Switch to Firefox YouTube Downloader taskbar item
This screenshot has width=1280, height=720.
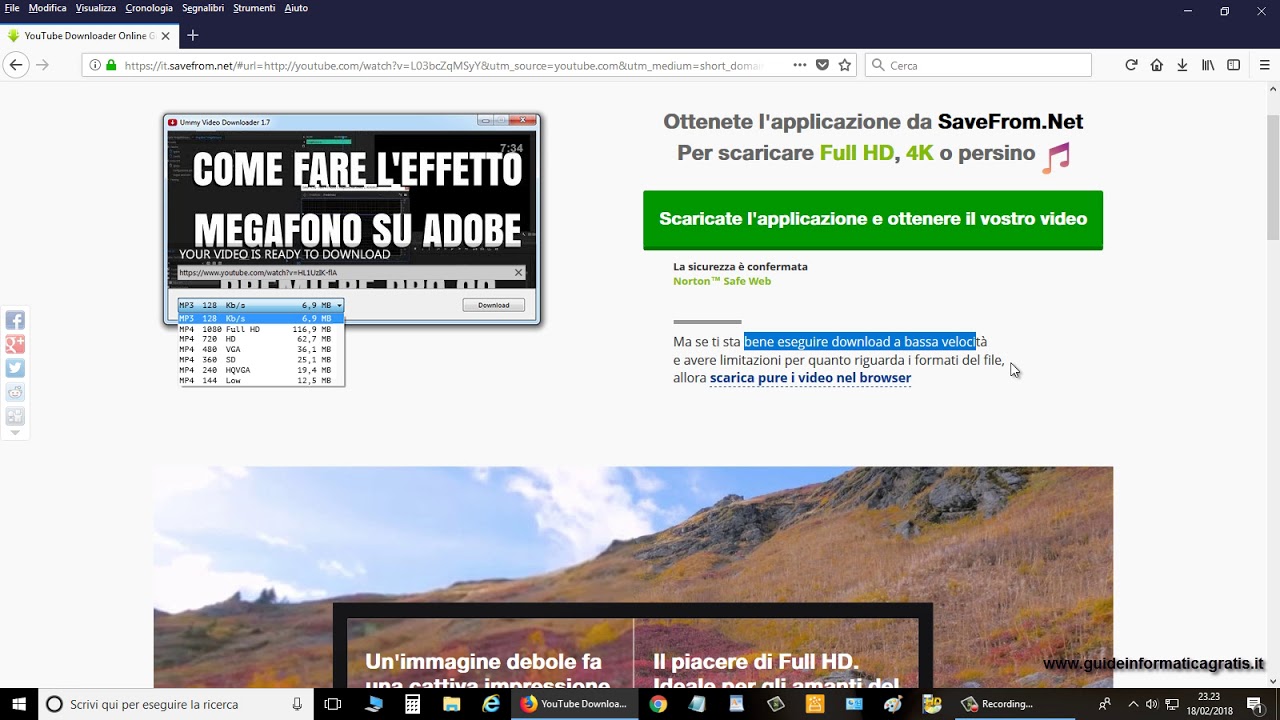pos(574,704)
